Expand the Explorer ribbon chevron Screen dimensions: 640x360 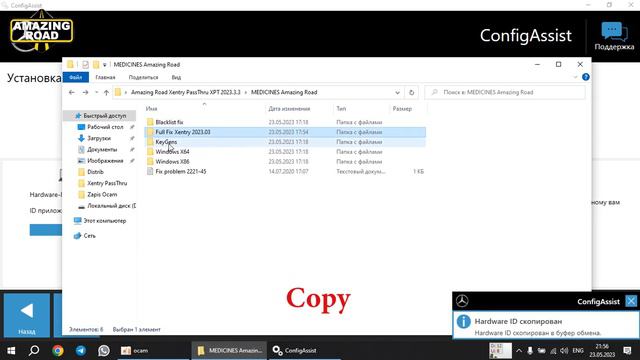[x=575, y=77]
